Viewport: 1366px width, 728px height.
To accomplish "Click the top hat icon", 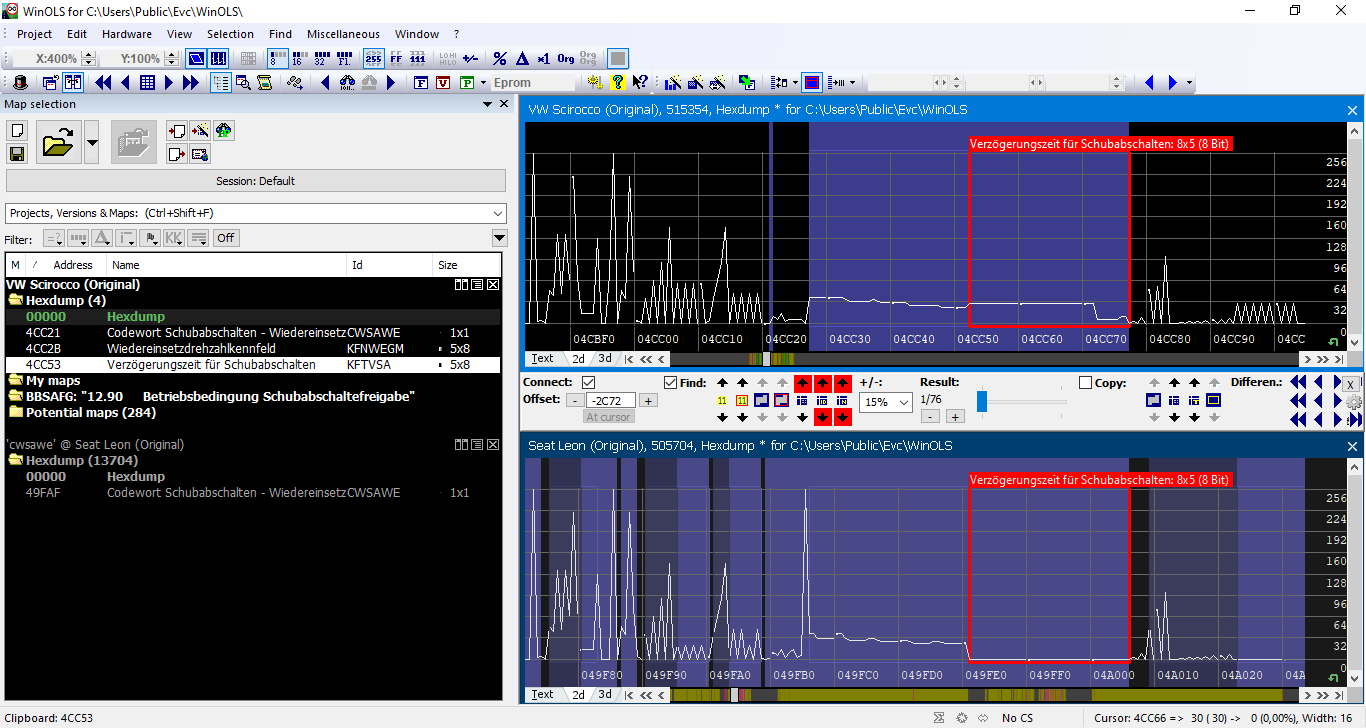I will [x=20, y=82].
